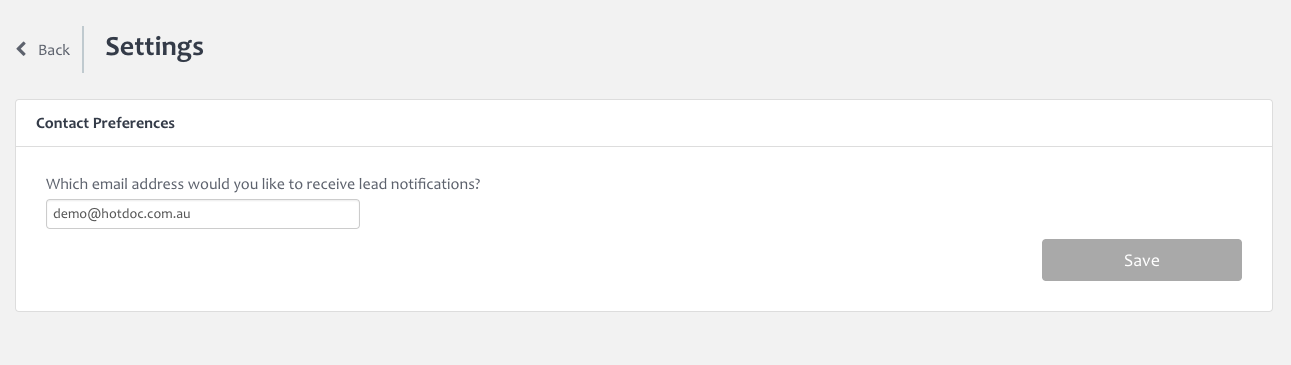Click the Save button
The height and width of the screenshot is (365, 1291).
point(1141,260)
